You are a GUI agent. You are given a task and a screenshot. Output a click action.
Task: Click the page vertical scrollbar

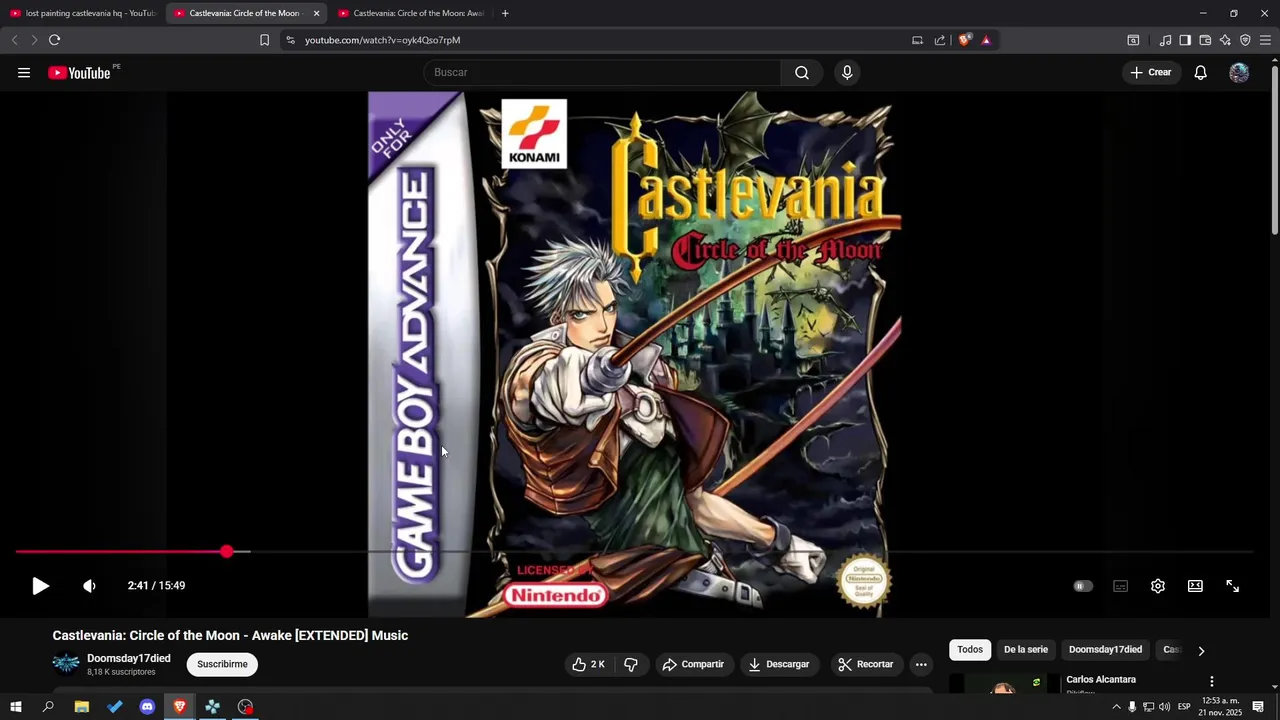[x=1275, y=150]
